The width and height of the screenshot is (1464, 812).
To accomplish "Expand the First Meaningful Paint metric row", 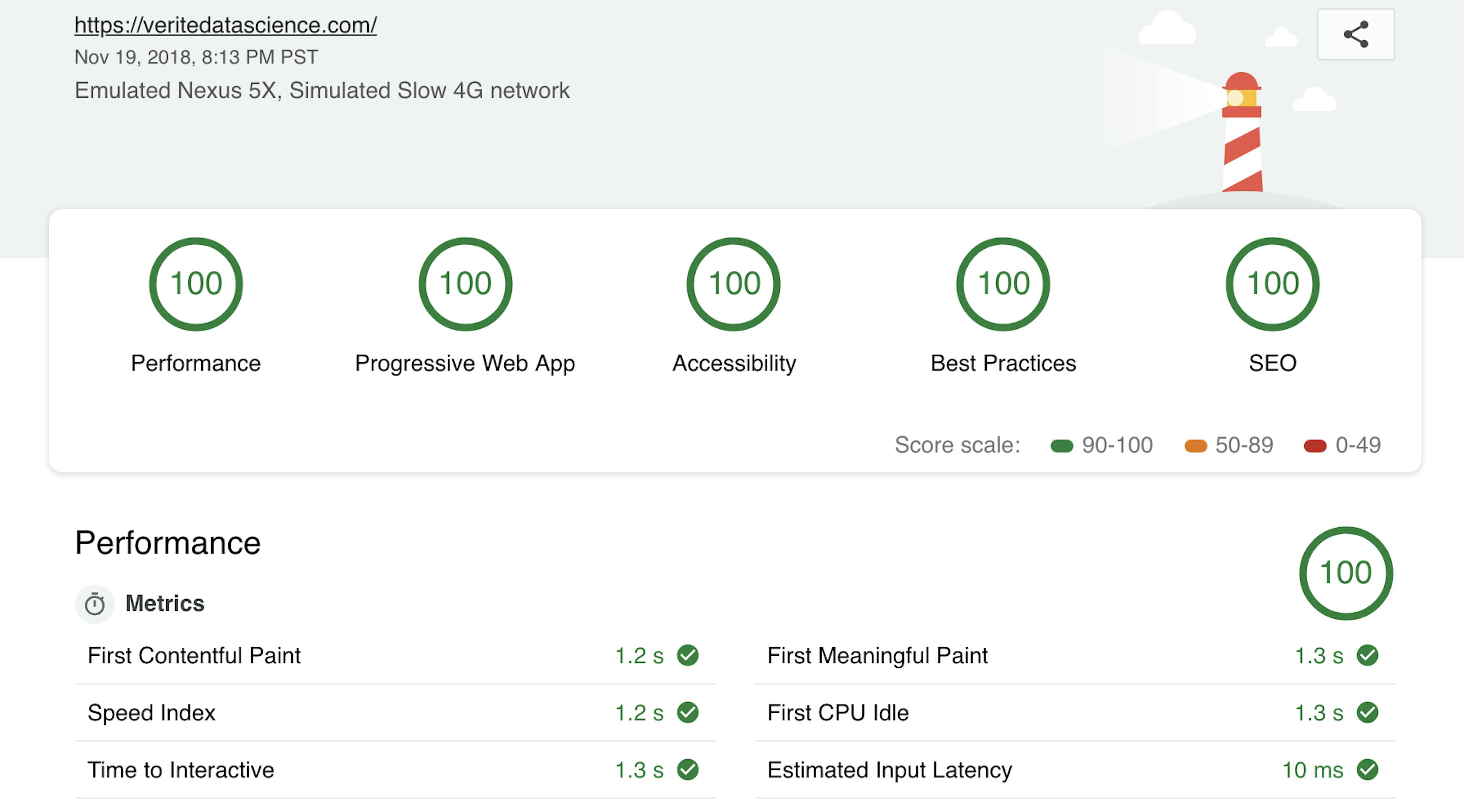I will click(877, 655).
